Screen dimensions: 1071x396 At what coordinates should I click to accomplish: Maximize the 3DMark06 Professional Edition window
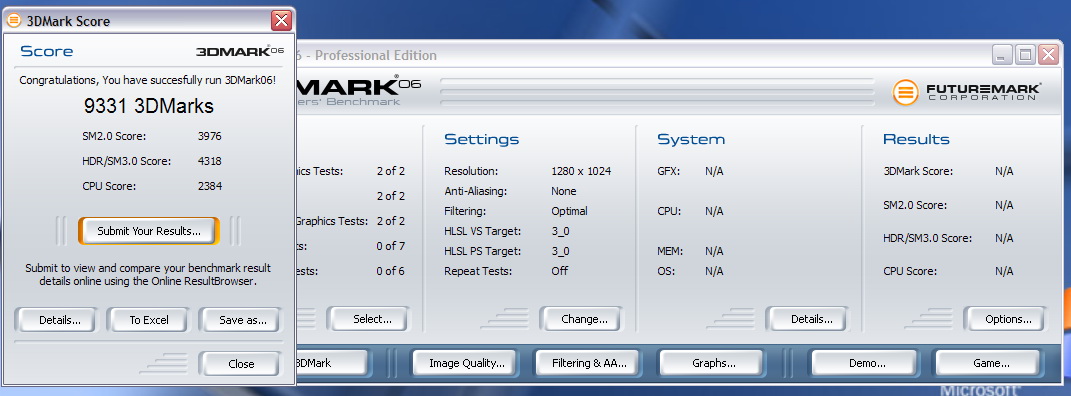pyautogui.click(x=1025, y=55)
